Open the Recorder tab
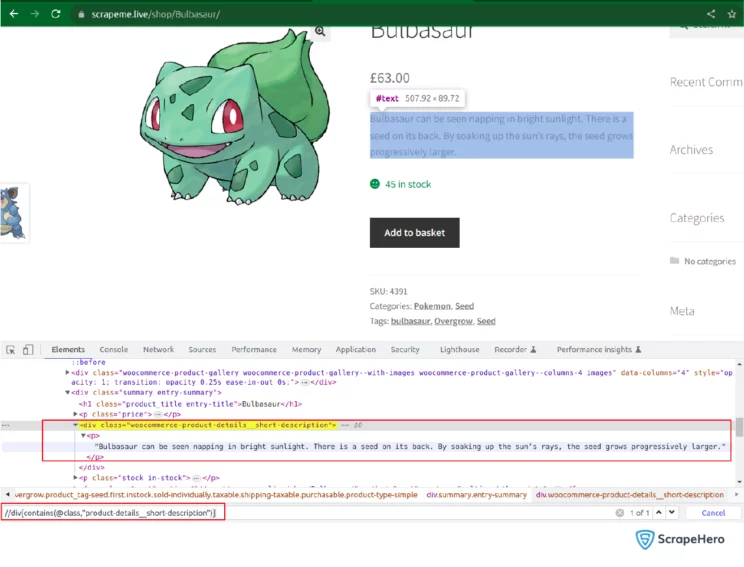This screenshot has width=744, height=567. point(515,350)
